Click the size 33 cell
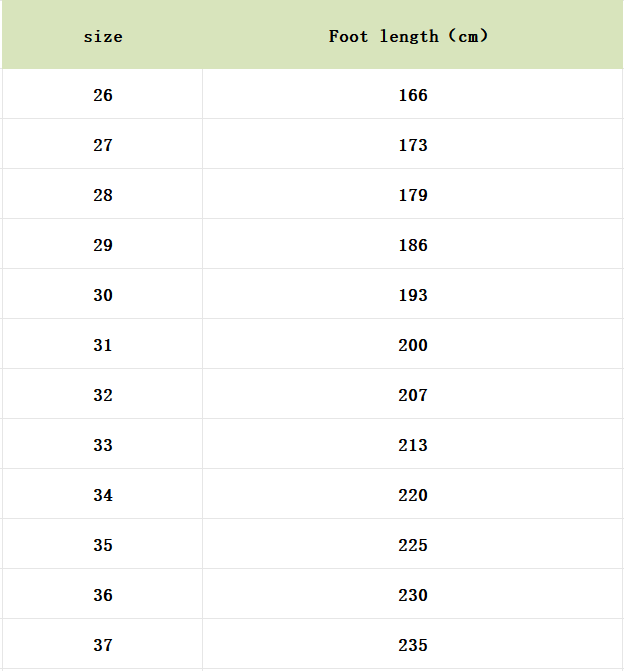This screenshot has height=671, width=624. click(103, 445)
